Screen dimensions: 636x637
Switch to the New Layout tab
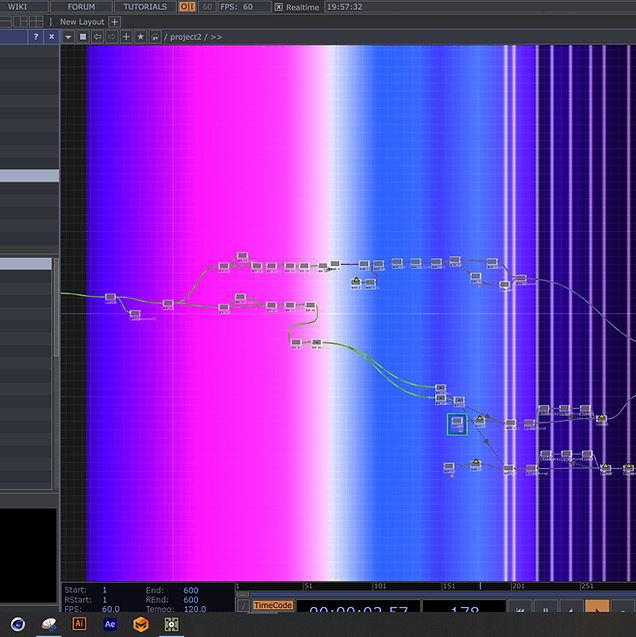point(82,22)
